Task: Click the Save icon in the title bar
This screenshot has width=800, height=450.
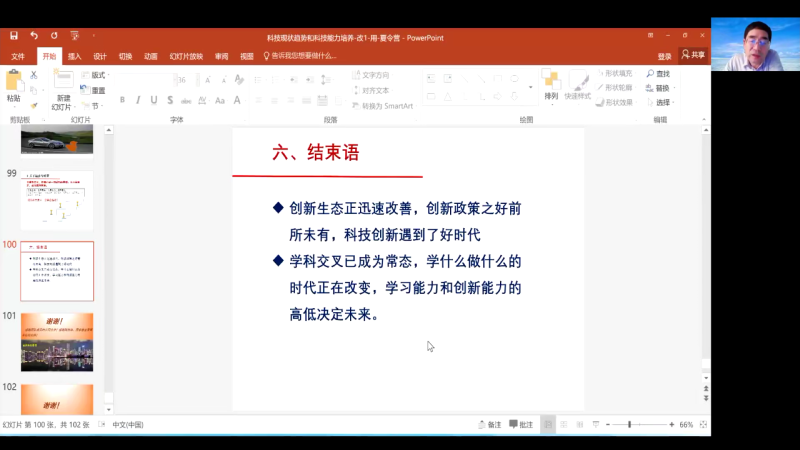Action: click(x=14, y=36)
